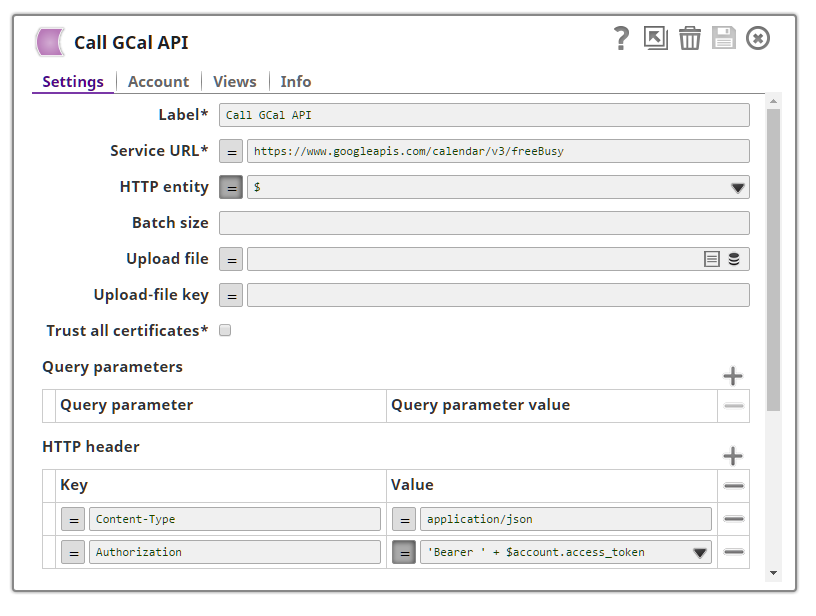
Task: Switch to the Account tab
Action: [x=158, y=82]
